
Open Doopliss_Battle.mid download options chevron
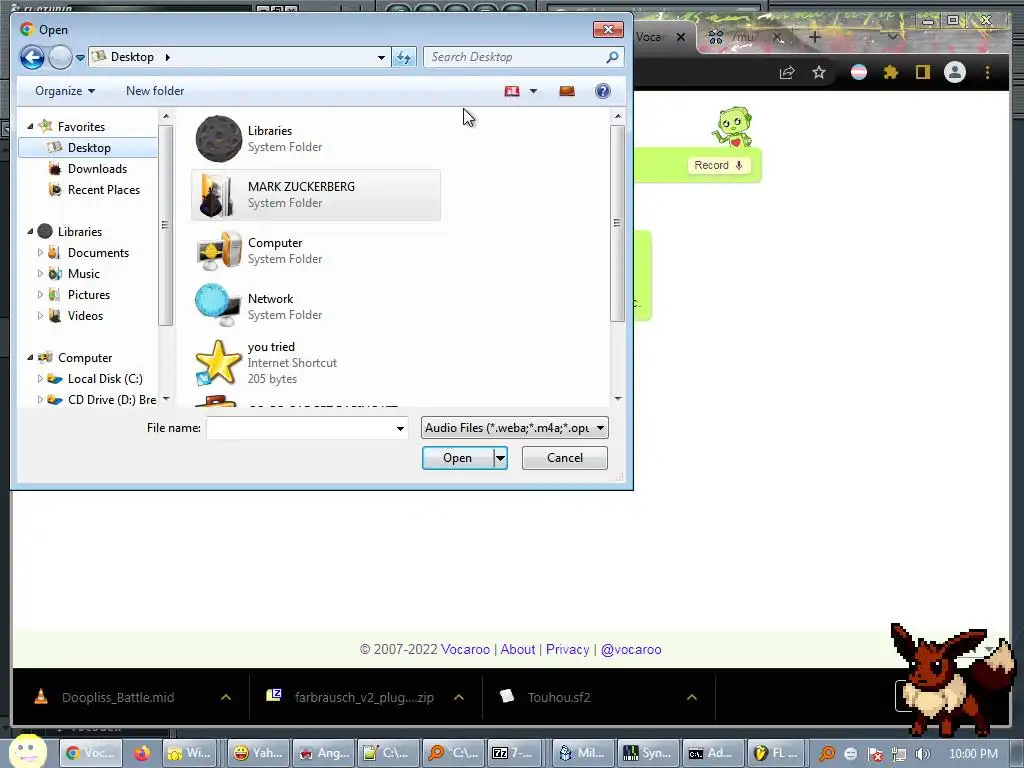(226, 697)
